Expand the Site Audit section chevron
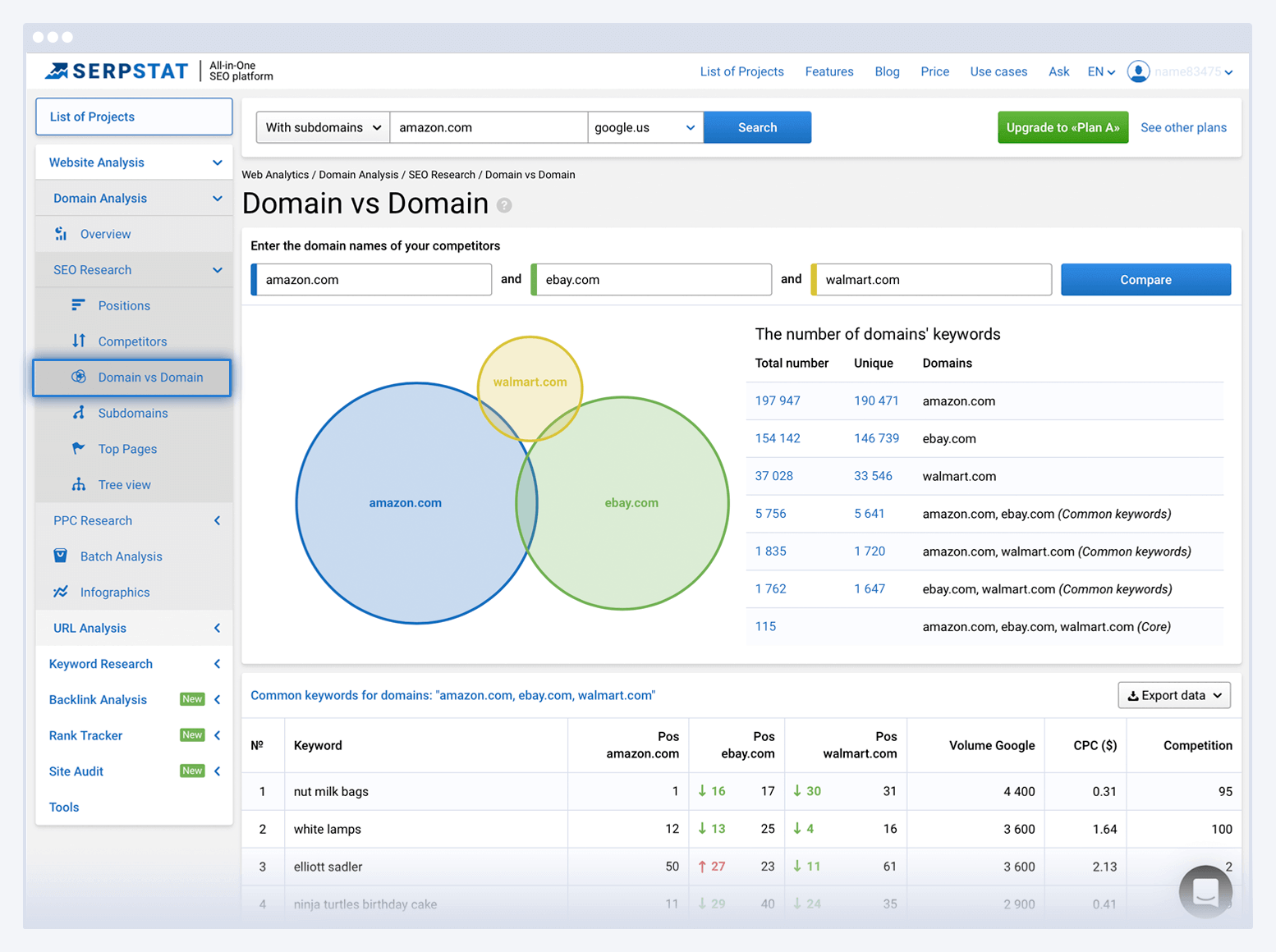The height and width of the screenshot is (952, 1276). [x=217, y=771]
